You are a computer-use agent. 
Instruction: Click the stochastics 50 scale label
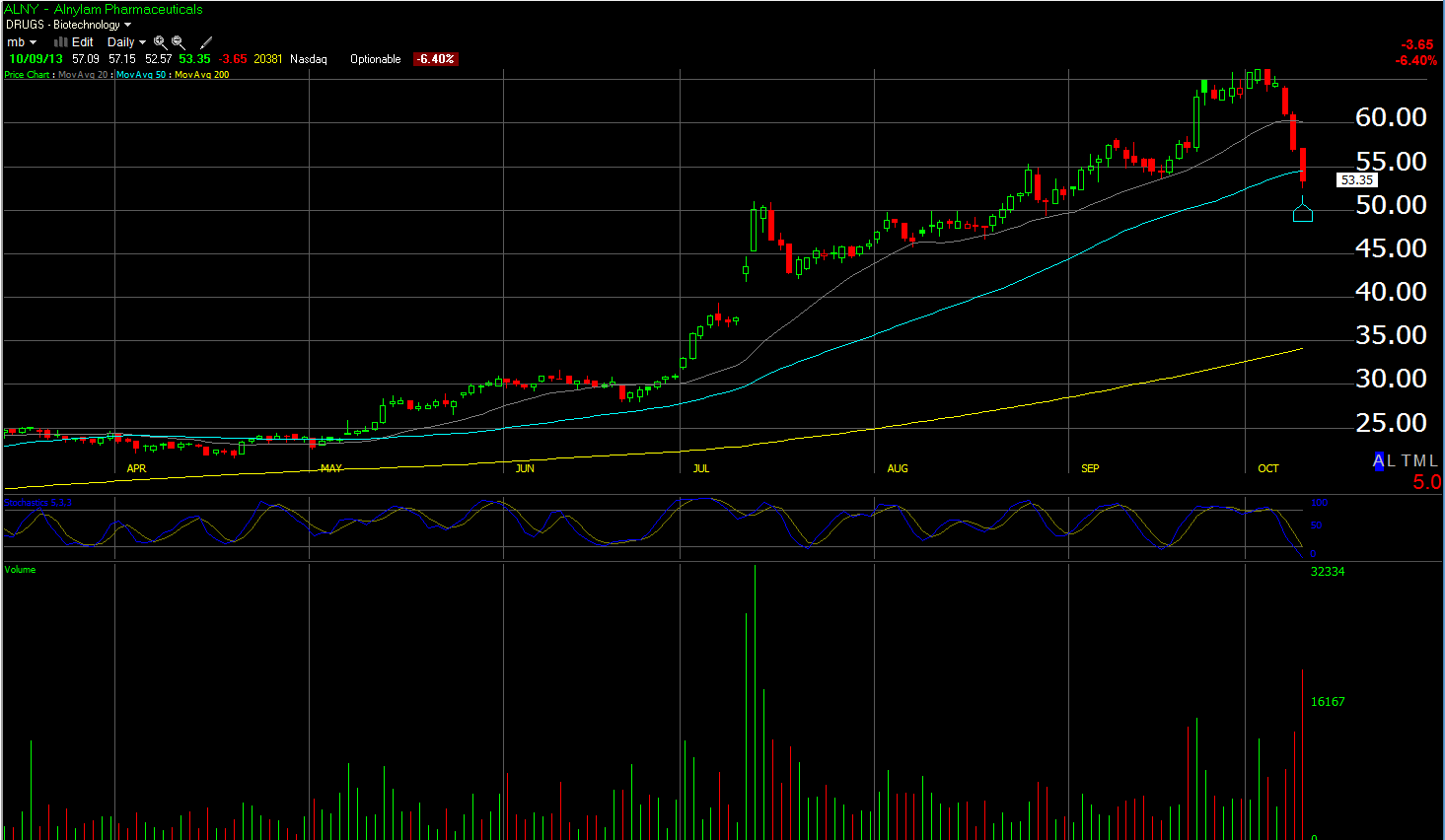click(1316, 525)
